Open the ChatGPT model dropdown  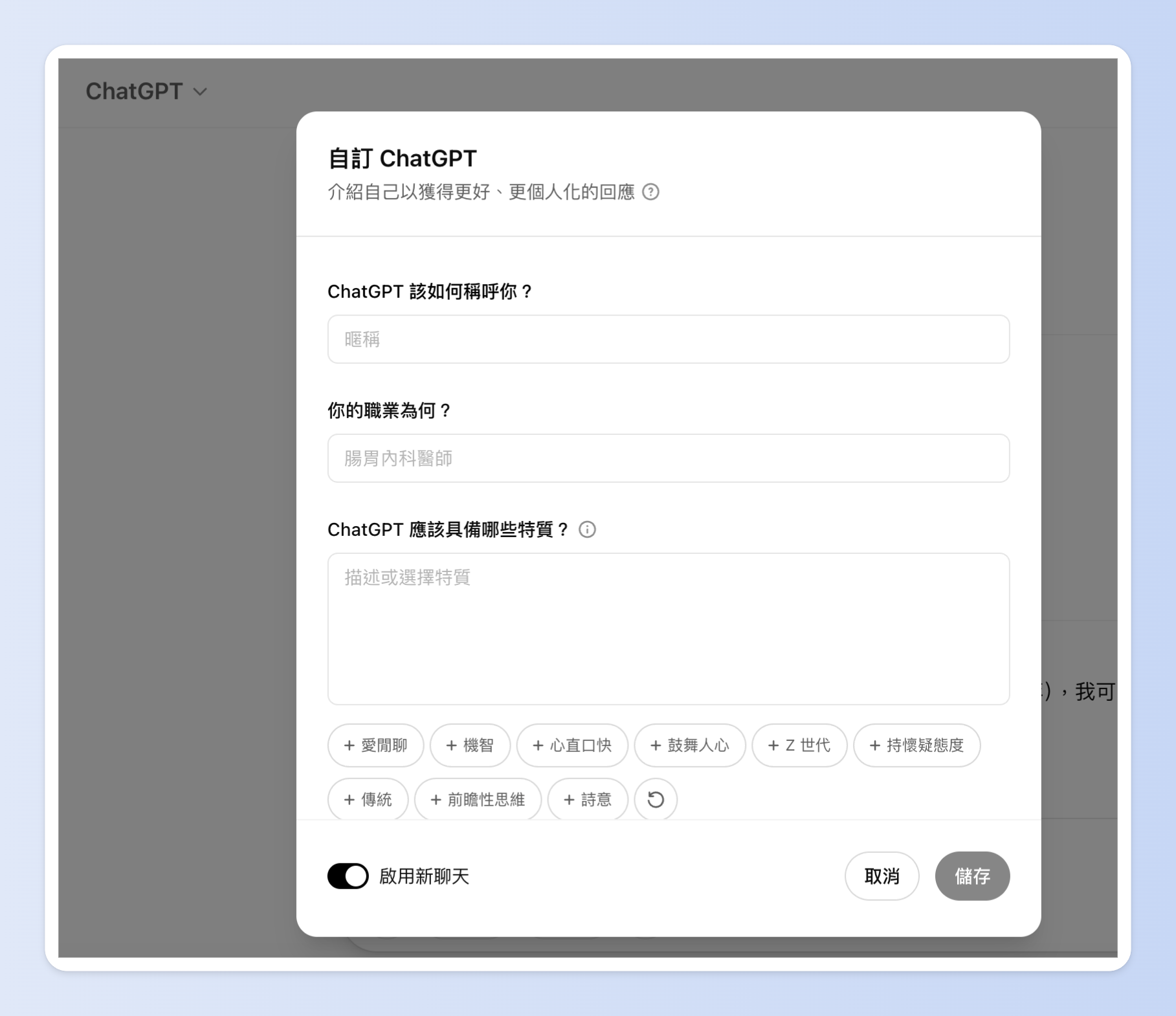(x=146, y=91)
